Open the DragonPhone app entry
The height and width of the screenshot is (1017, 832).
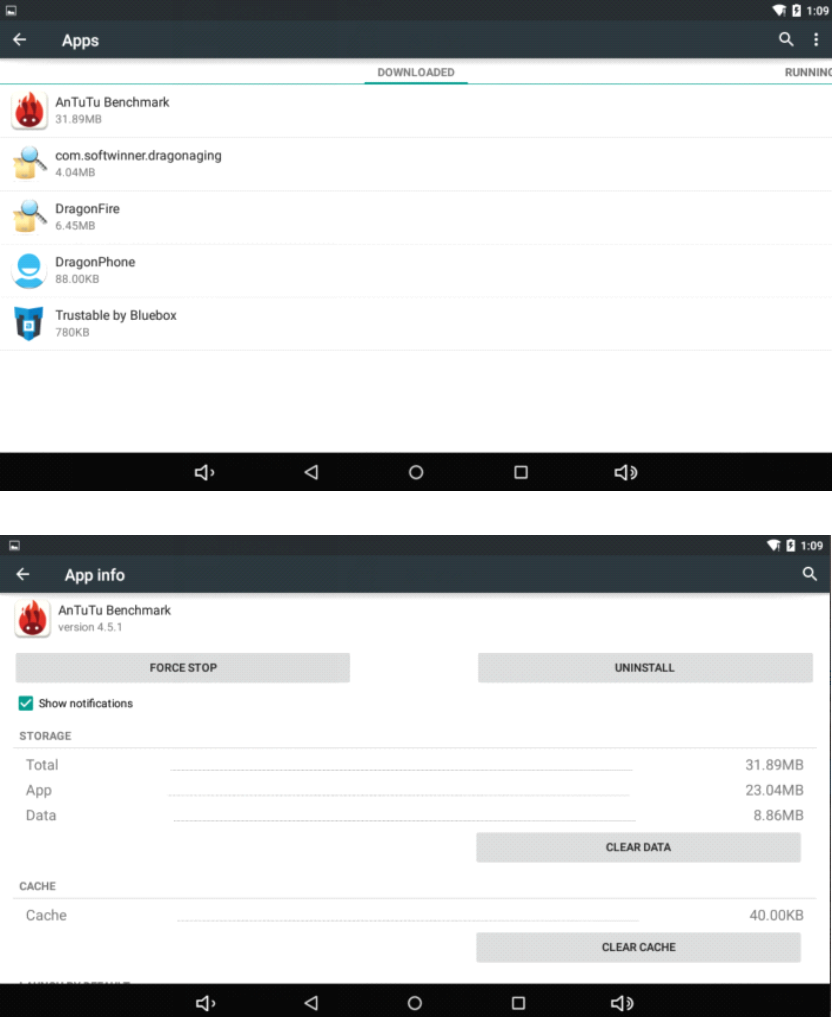[x=416, y=270]
